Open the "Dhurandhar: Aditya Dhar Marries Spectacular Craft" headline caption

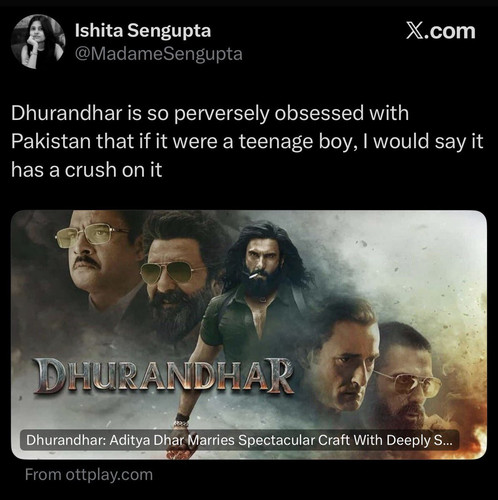click(240, 440)
